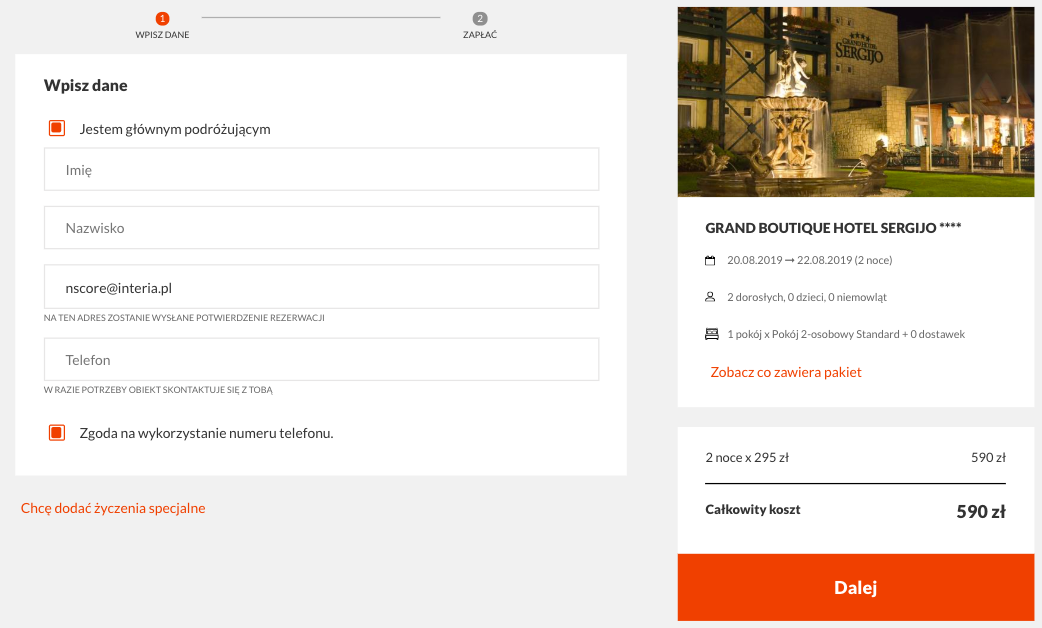Click the ZAPŁAĆ step label
The width and height of the screenshot is (1042, 628).
pyautogui.click(x=480, y=35)
